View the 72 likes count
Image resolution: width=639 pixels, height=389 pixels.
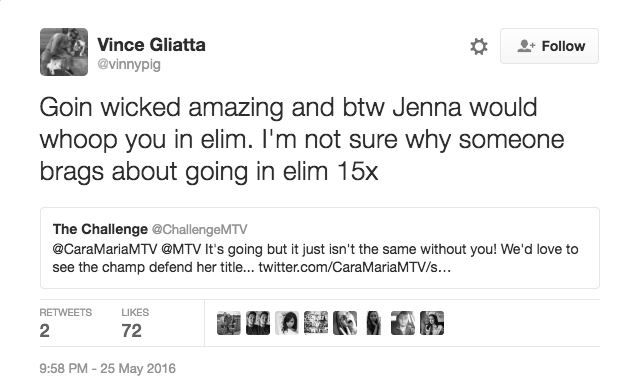coord(131,330)
